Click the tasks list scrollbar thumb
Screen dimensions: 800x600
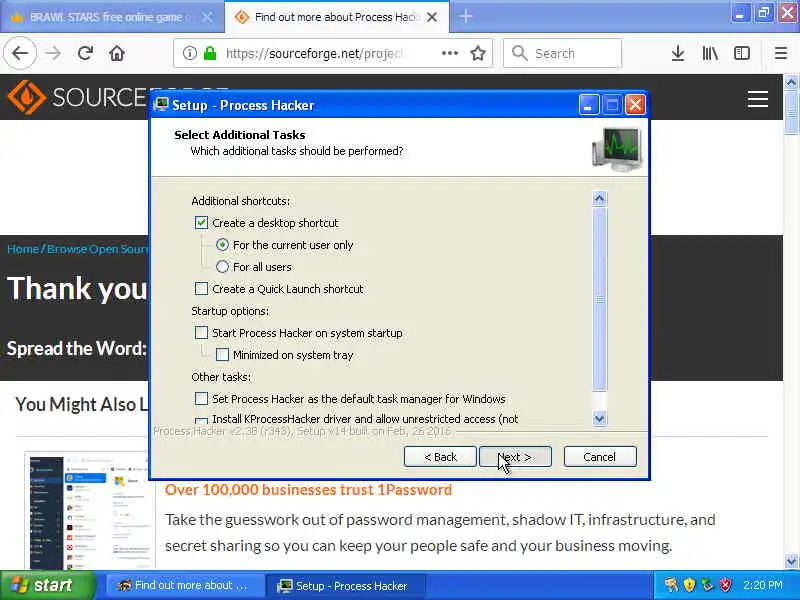pyautogui.click(x=599, y=299)
